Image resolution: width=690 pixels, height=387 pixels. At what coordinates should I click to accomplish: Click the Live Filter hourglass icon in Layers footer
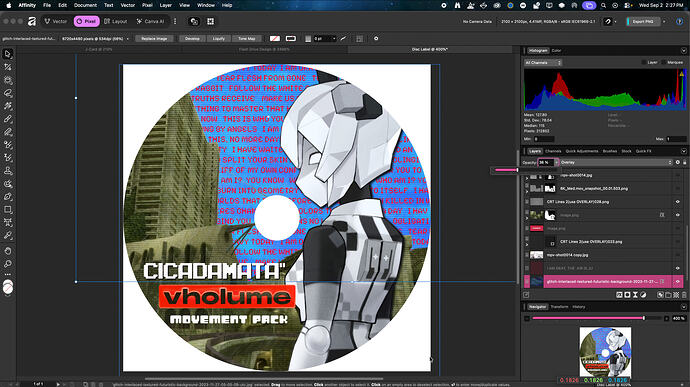[635, 295]
